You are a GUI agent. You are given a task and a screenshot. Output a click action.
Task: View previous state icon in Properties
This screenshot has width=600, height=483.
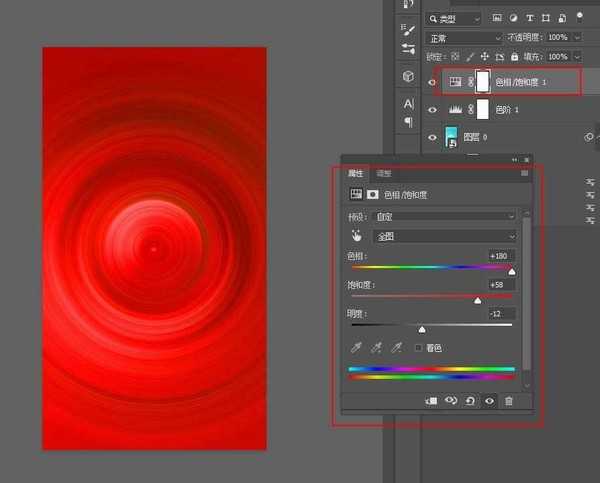[450, 401]
